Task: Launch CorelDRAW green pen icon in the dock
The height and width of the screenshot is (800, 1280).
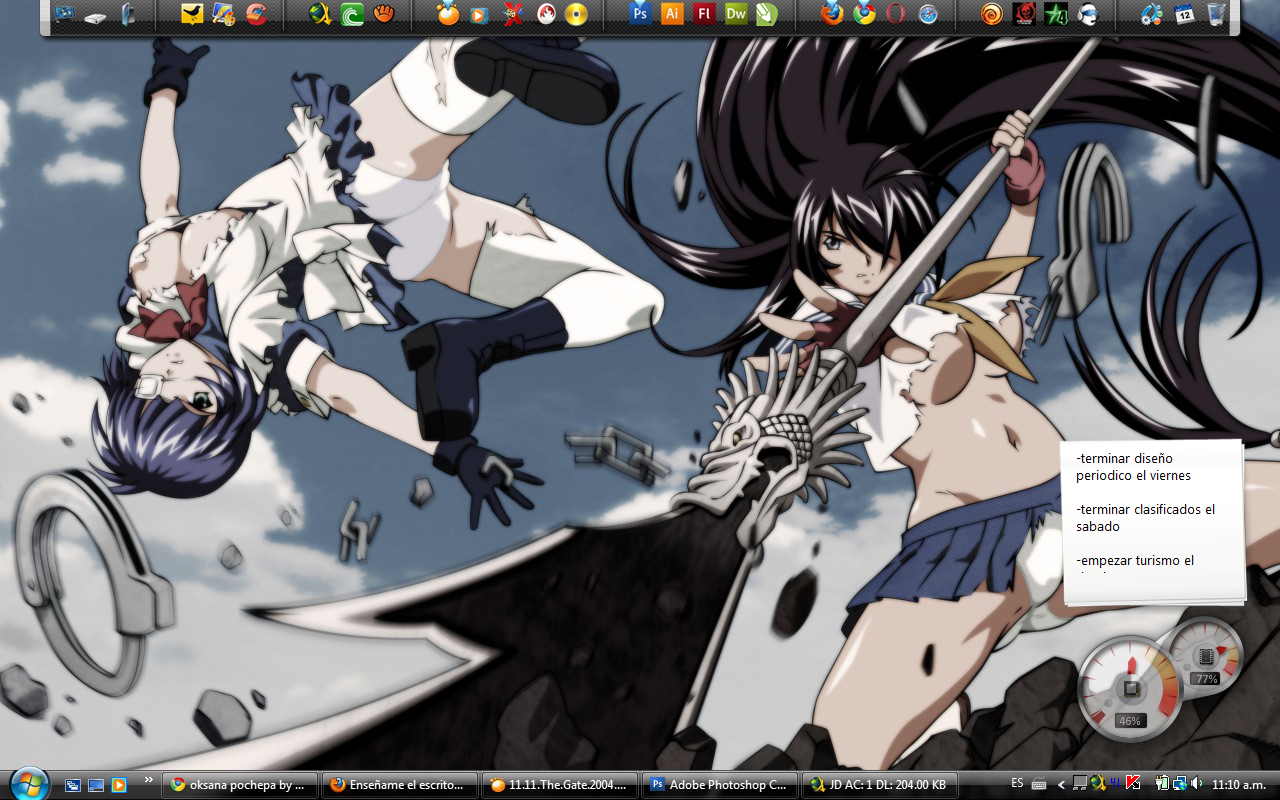Action: pyautogui.click(x=767, y=14)
